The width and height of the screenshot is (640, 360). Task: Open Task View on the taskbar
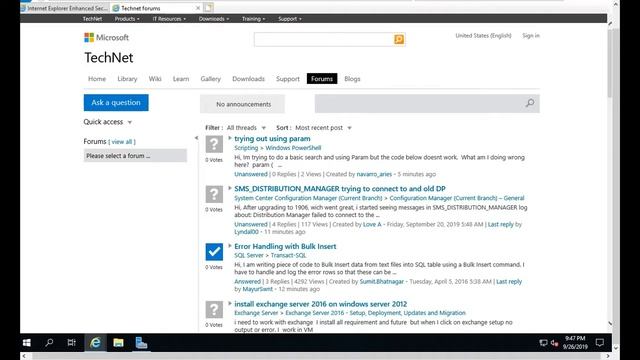click(71, 343)
